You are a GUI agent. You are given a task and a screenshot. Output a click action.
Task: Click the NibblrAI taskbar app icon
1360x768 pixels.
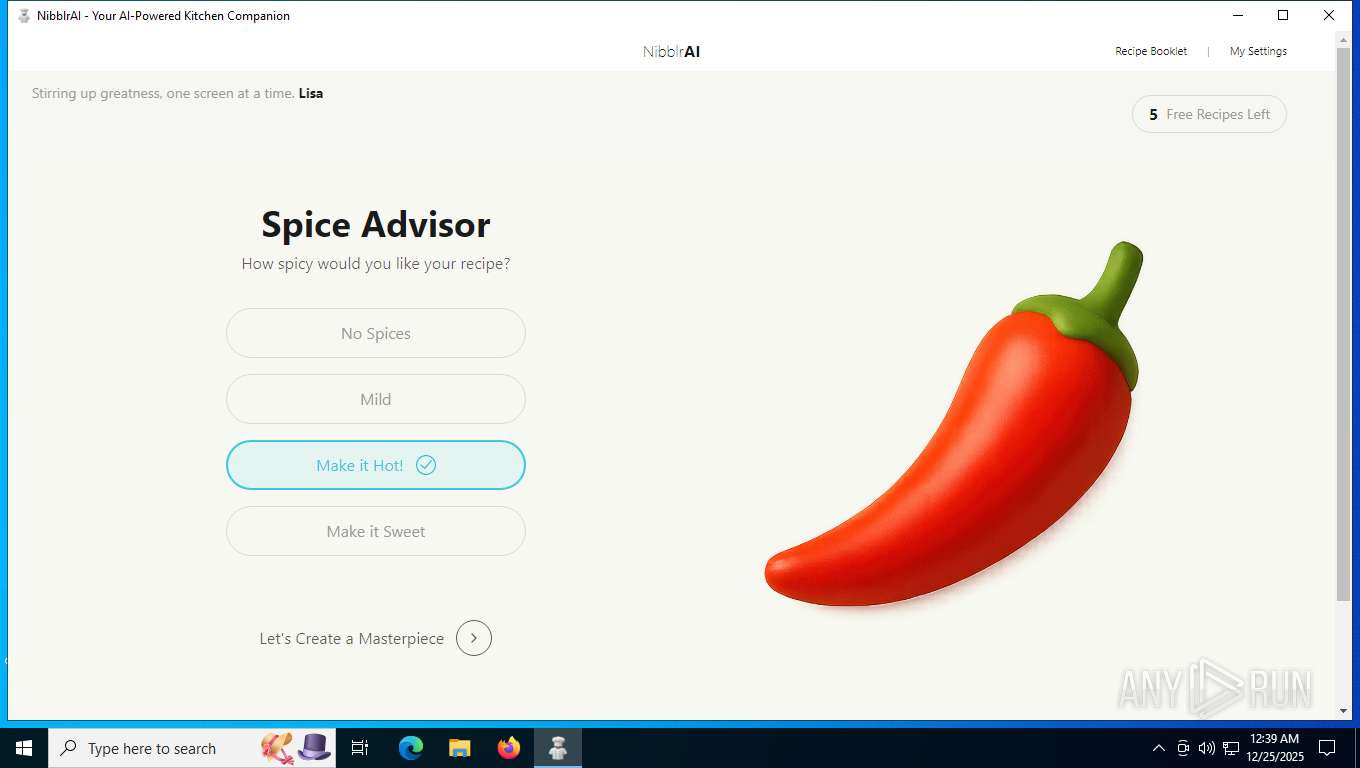point(558,748)
